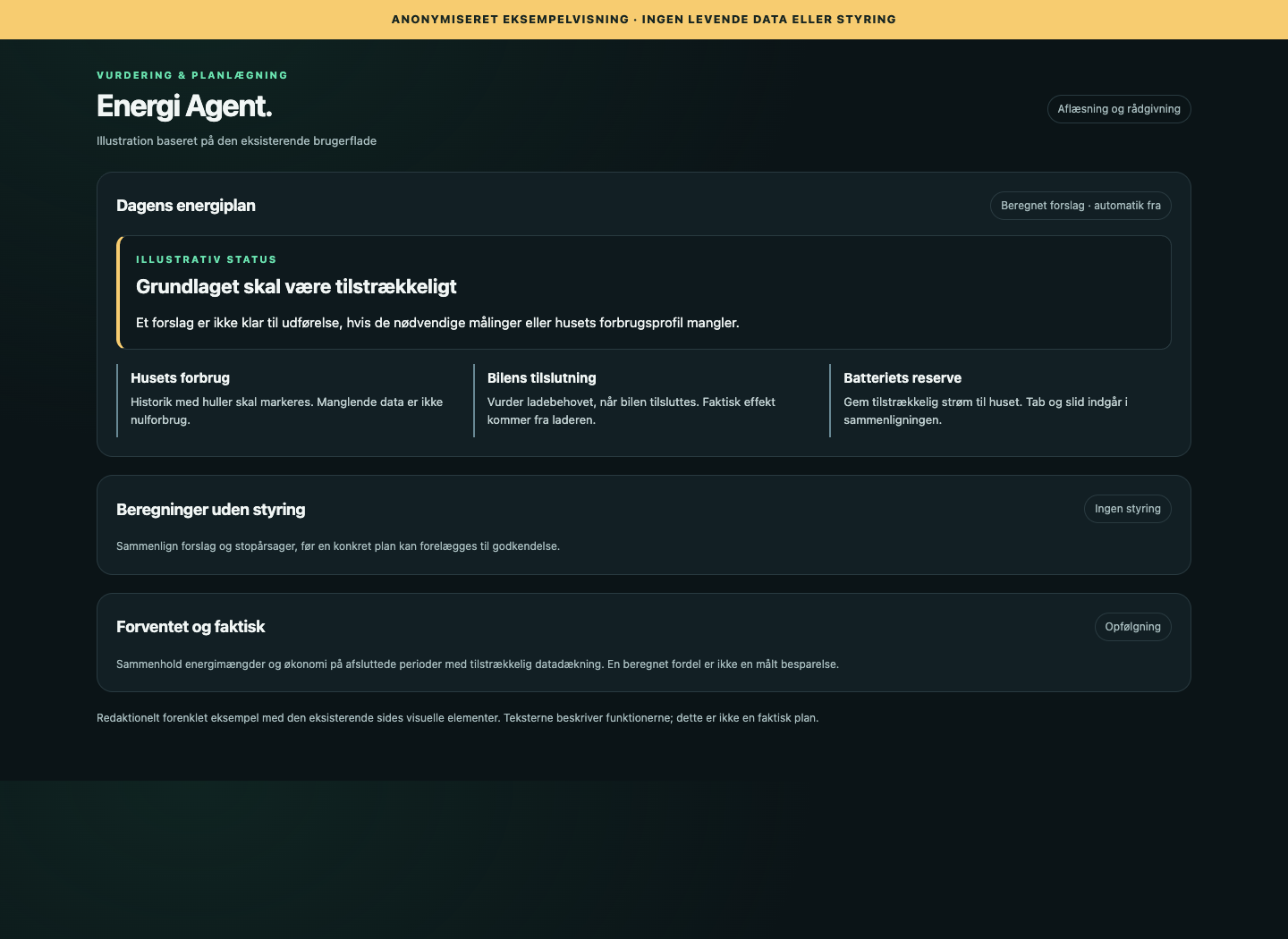Click the 'Sammenlign forslag og stopårsager' description text
Viewport: 1288px width, 939px height.
pyautogui.click(x=338, y=546)
